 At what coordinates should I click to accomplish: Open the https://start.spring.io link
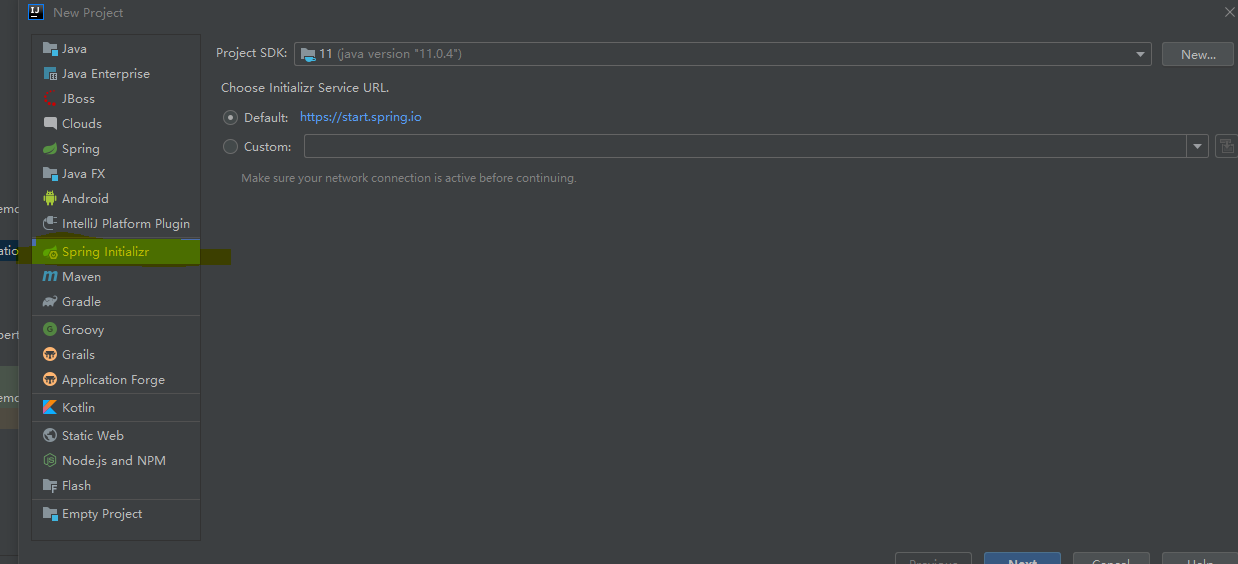(x=361, y=117)
